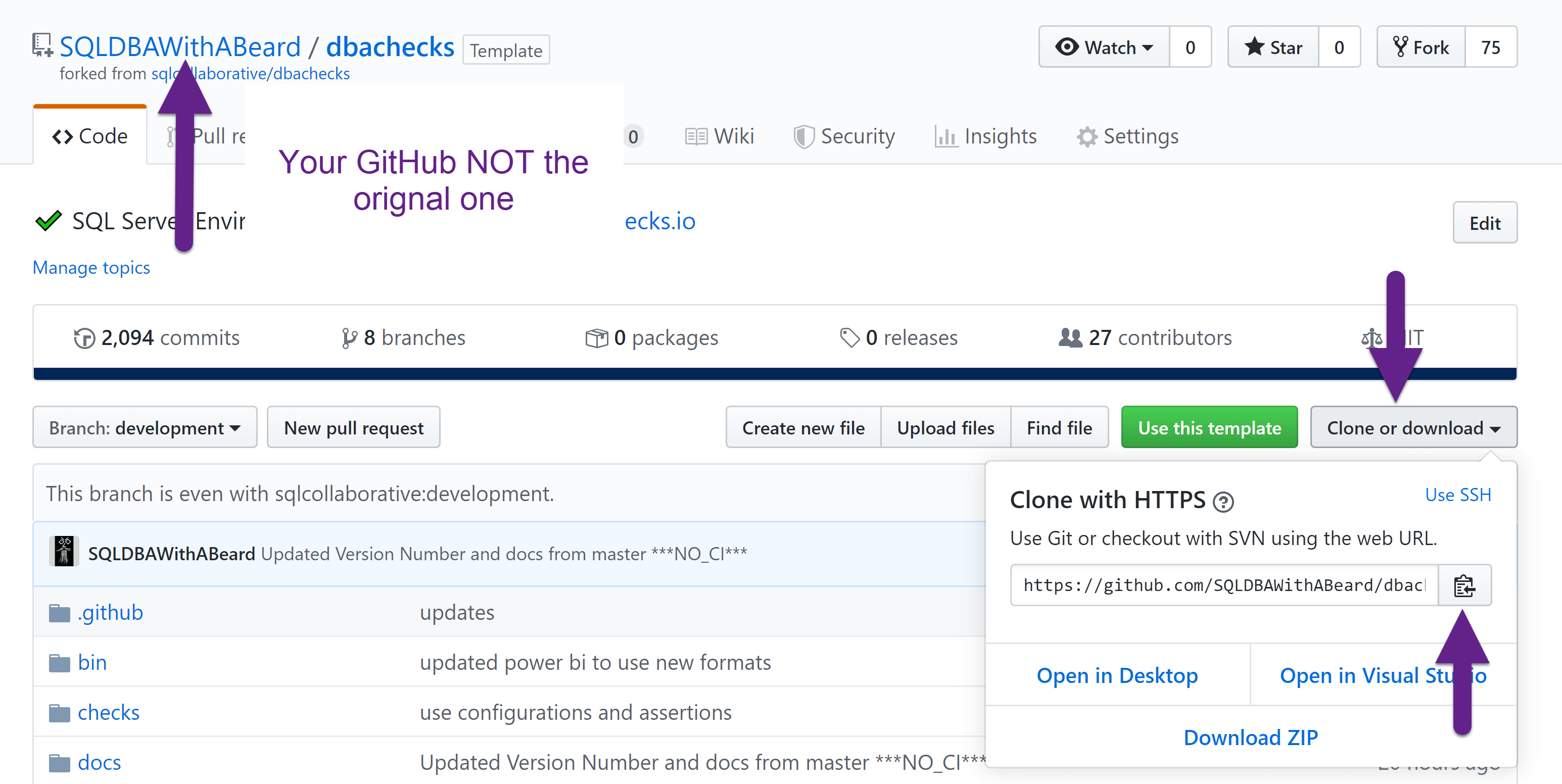
Task: Click the bin folder icon
Action: tap(60, 663)
